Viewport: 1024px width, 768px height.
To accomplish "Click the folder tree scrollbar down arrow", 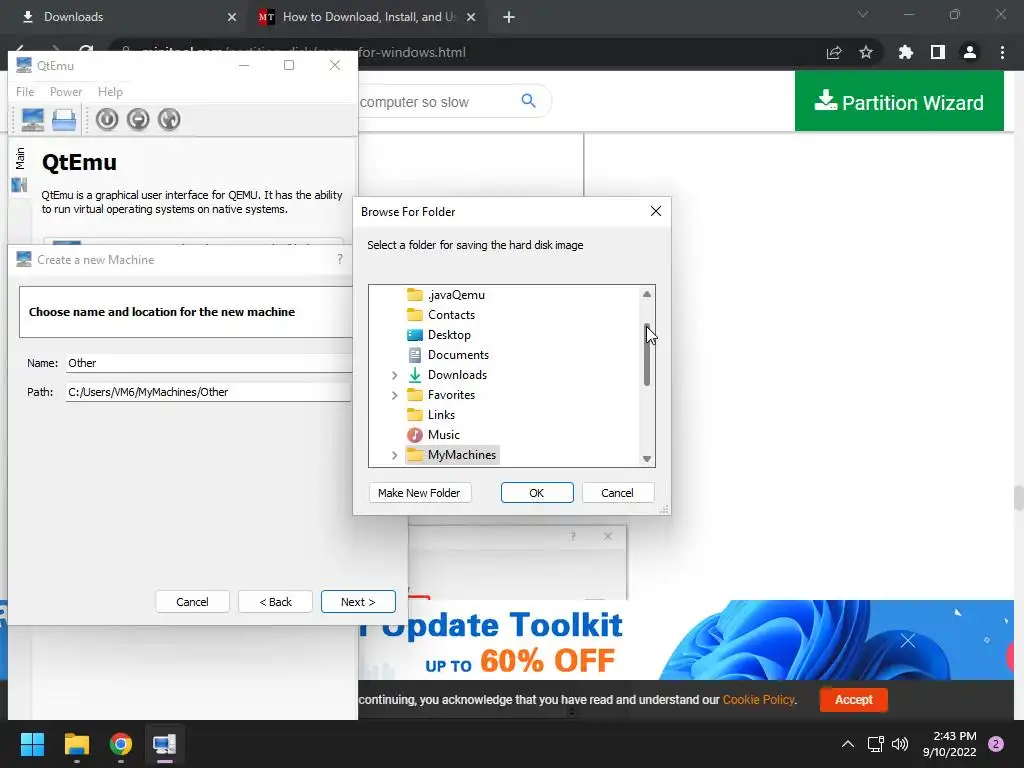I will click(647, 458).
